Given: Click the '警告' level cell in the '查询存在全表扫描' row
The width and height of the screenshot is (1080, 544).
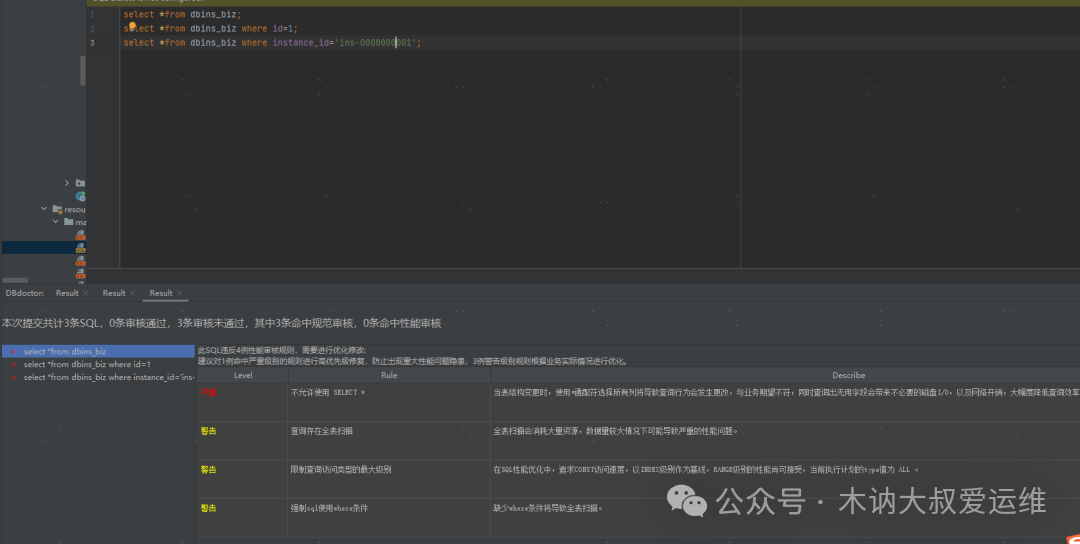Looking at the screenshot, I should (243, 441).
